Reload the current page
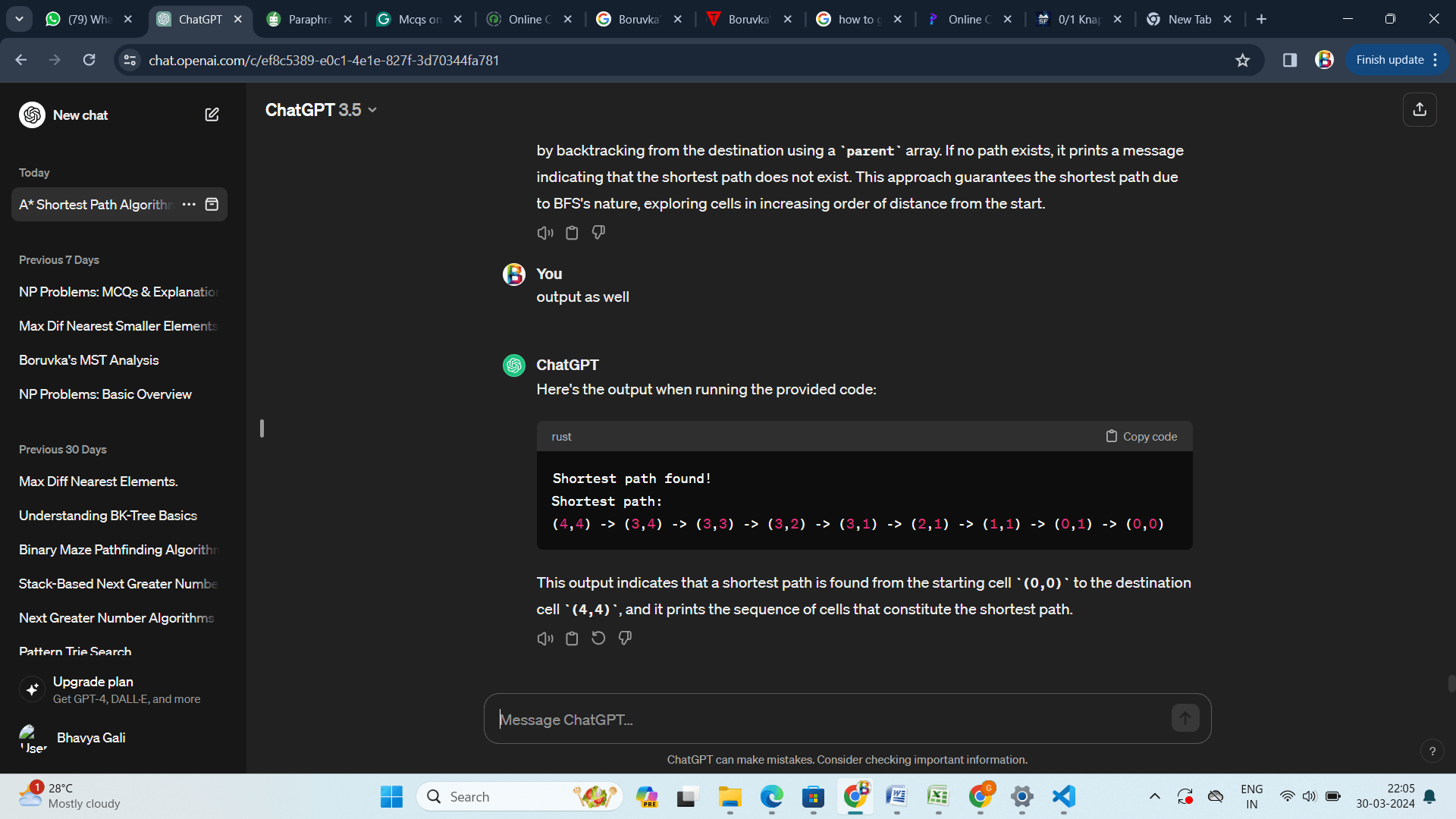The image size is (1456, 819). pyautogui.click(x=89, y=60)
